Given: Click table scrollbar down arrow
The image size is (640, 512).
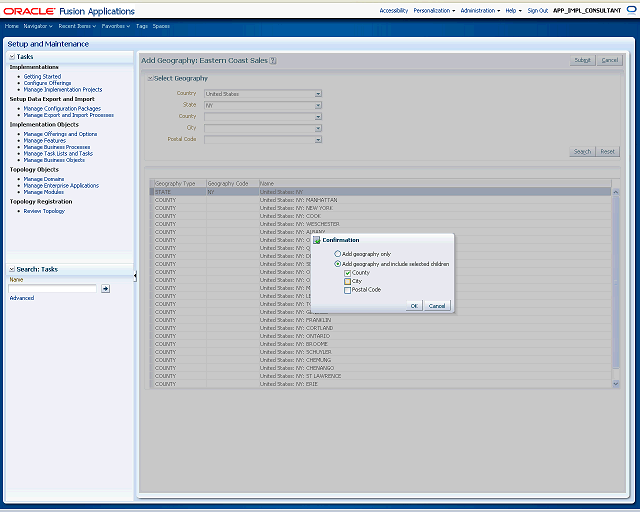Looking at the screenshot, I should tap(616, 384).
